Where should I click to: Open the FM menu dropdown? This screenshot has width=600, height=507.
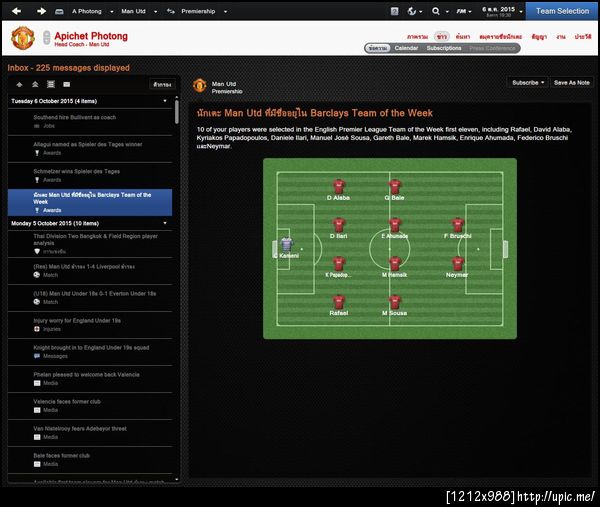pos(463,11)
